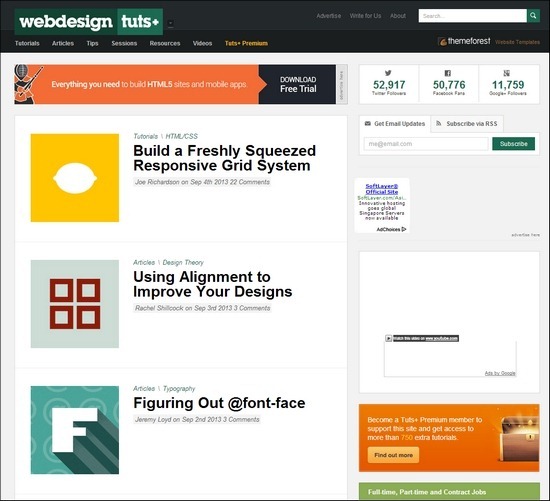Open the Twitter followers bird icon

(x=388, y=73)
